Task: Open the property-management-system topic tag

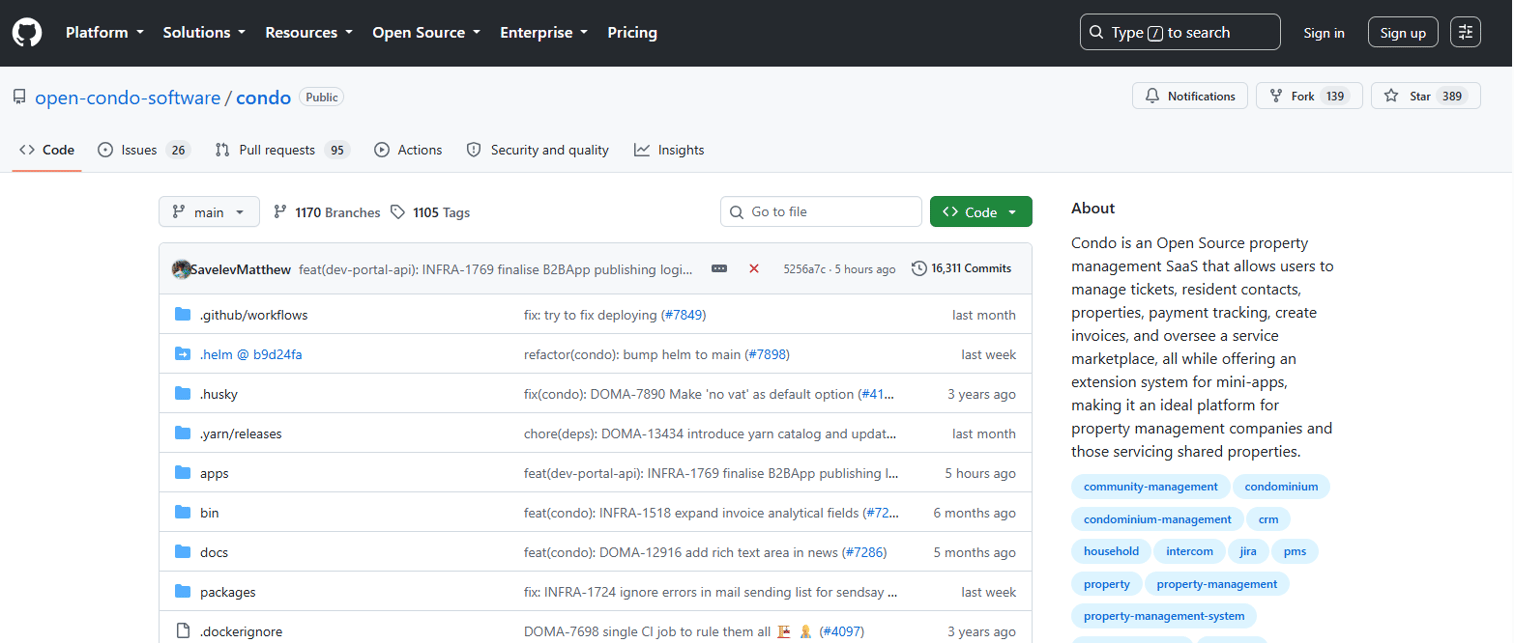Action: tap(1164, 616)
